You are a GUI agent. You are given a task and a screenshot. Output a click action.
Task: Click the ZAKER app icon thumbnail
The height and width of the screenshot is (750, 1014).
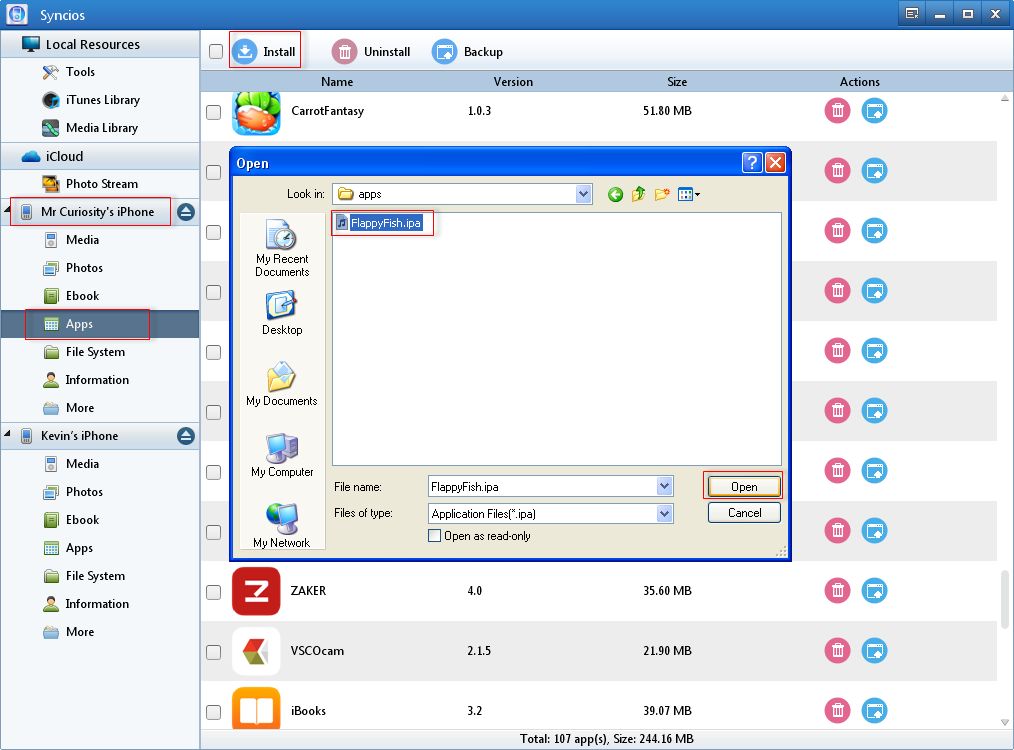[x=256, y=591]
